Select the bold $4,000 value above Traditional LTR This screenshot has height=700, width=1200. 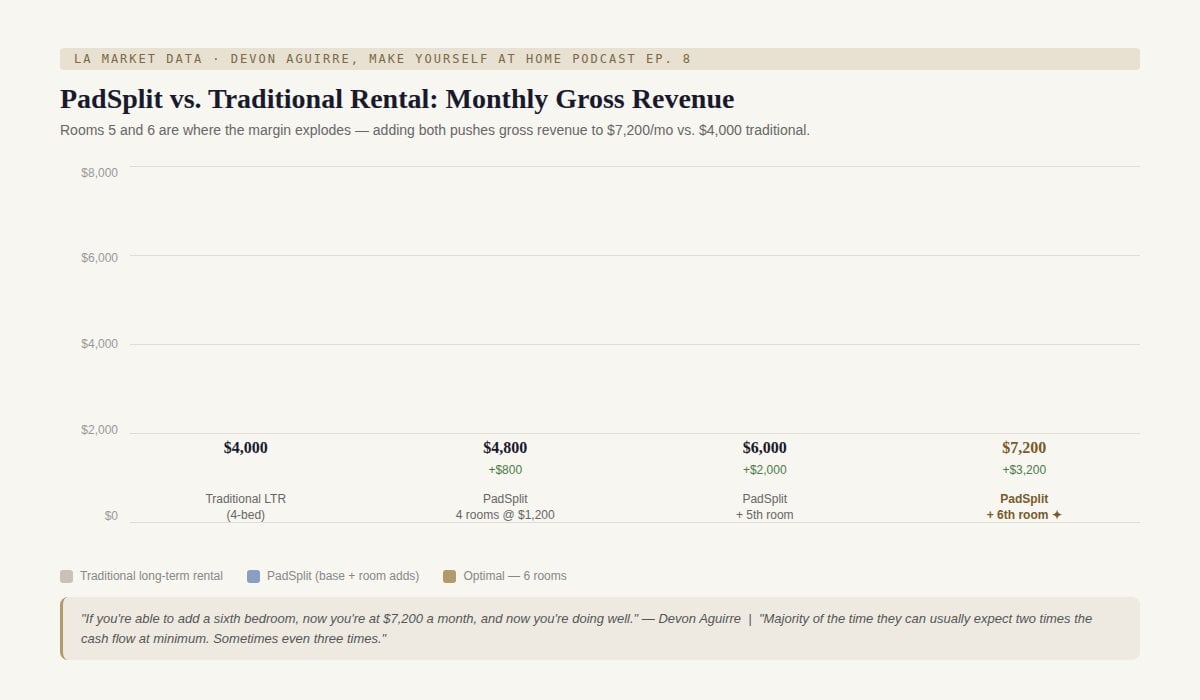[x=245, y=448]
